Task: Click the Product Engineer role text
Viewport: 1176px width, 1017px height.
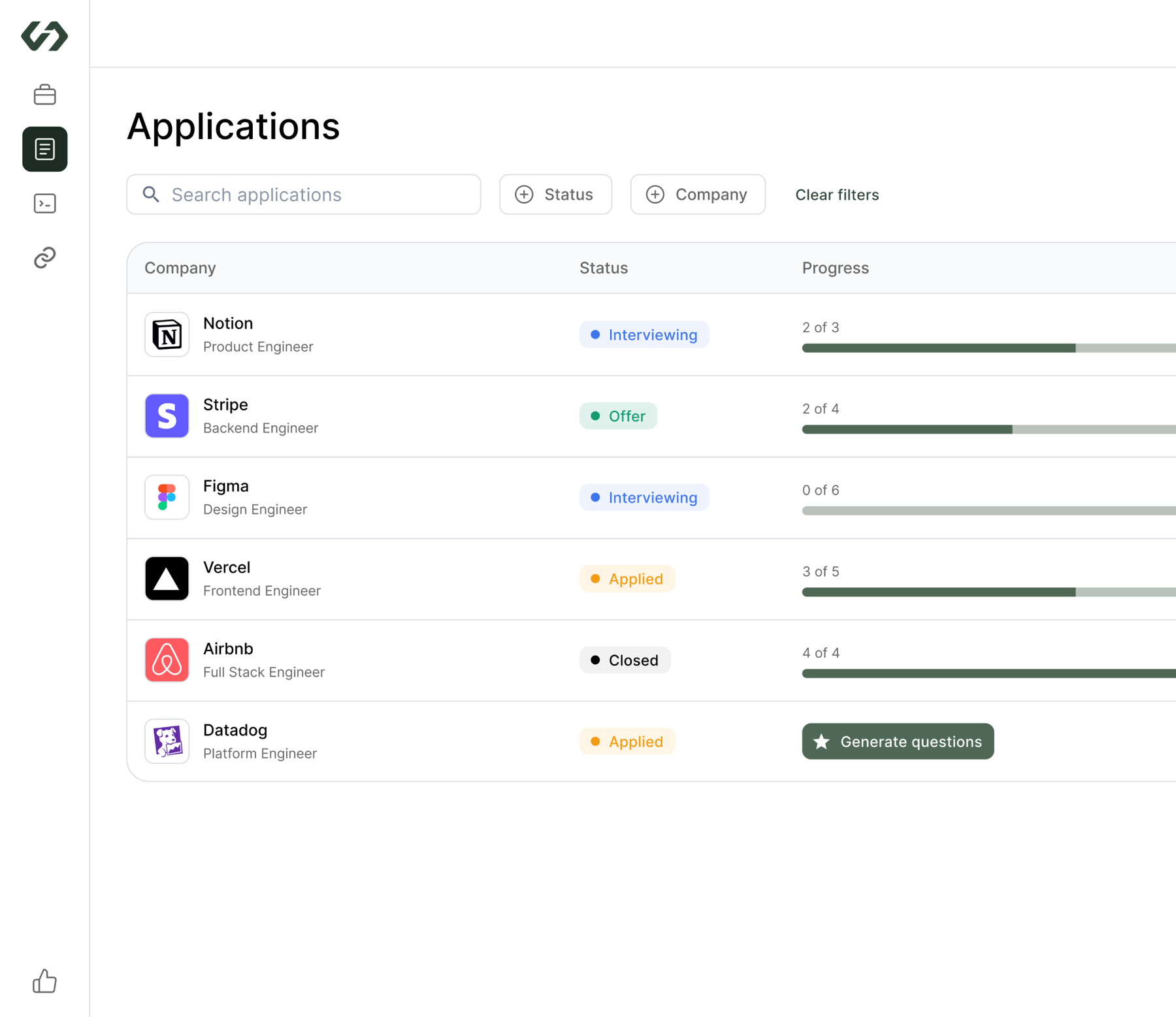Action: [258, 347]
